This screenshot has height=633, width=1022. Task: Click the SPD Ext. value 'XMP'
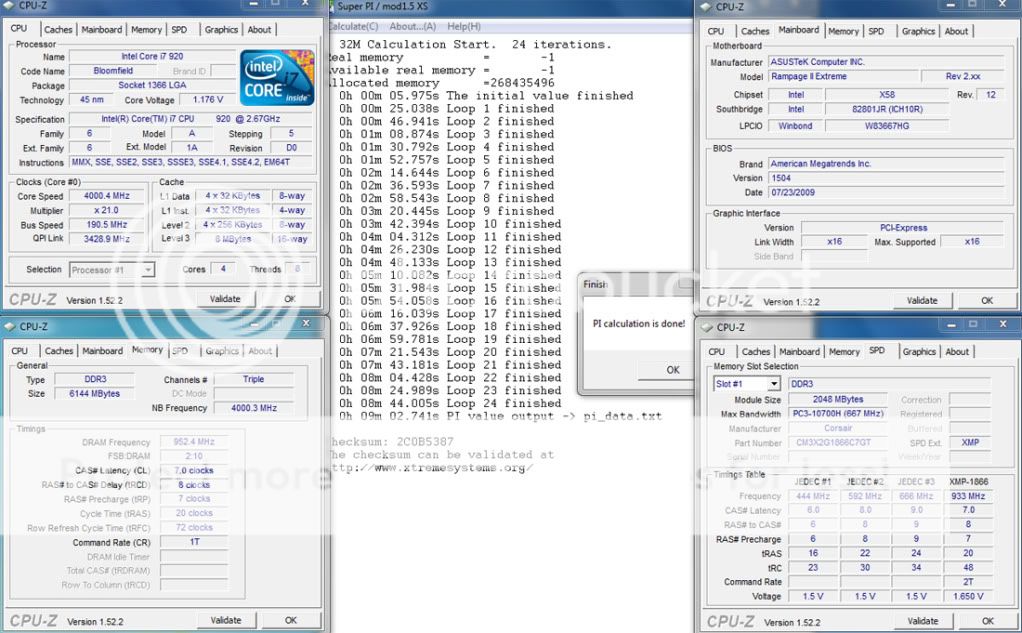[970, 442]
